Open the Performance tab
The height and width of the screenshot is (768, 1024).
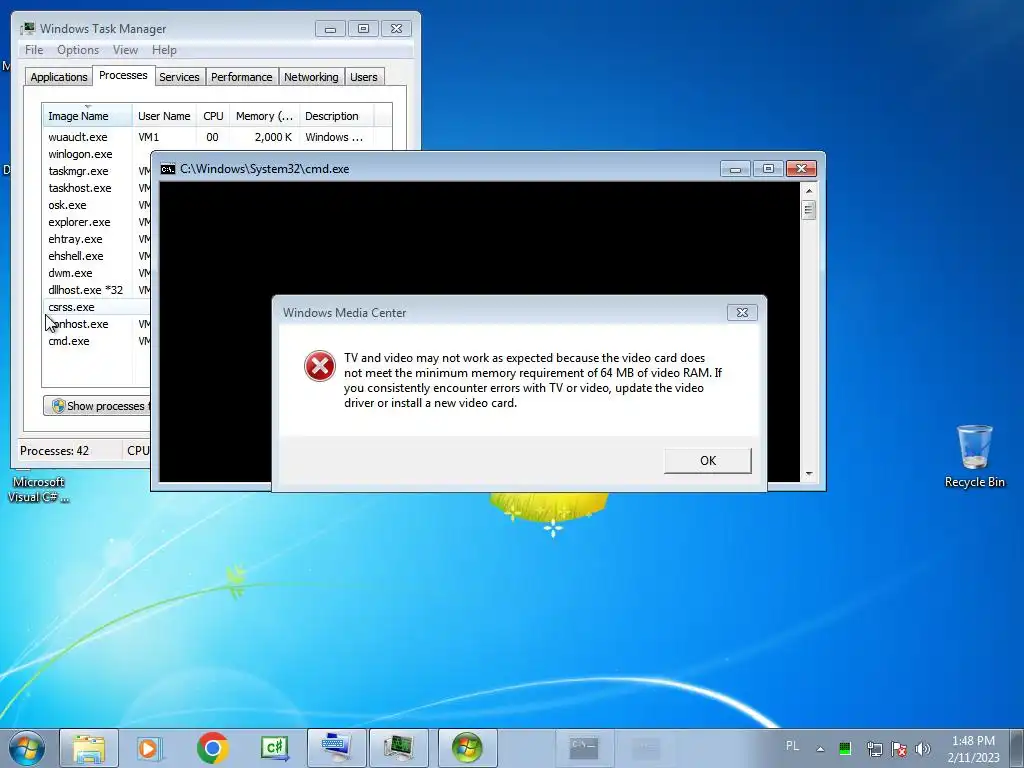tap(241, 77)
